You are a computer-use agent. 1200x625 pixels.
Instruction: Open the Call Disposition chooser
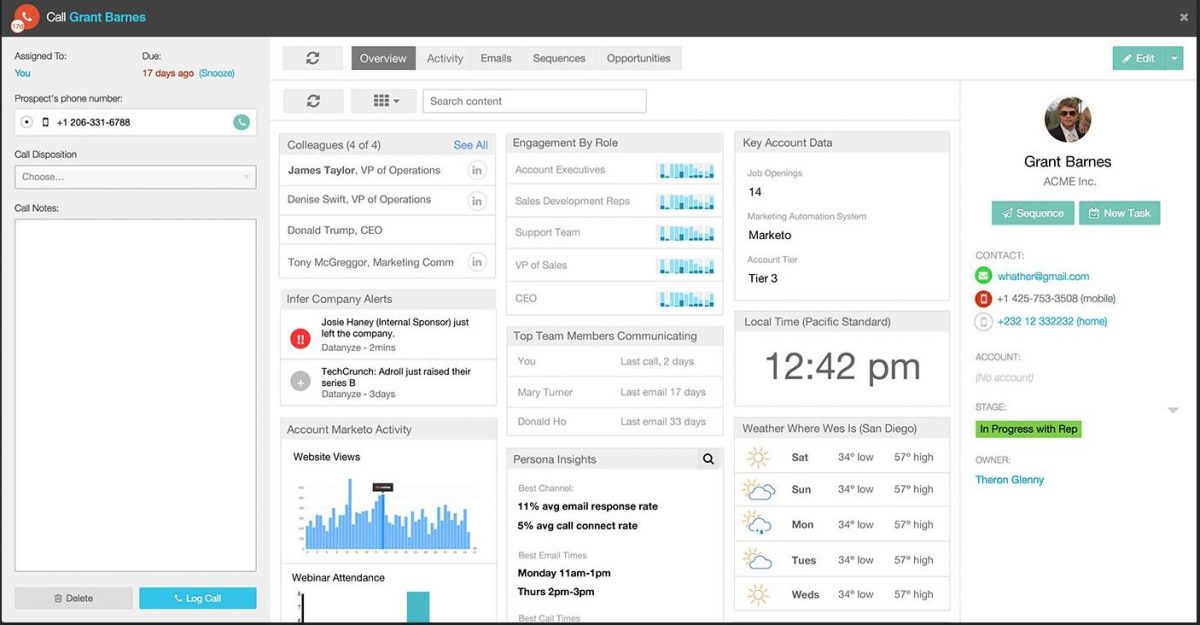pyautogui.click(x=135, y=176)
